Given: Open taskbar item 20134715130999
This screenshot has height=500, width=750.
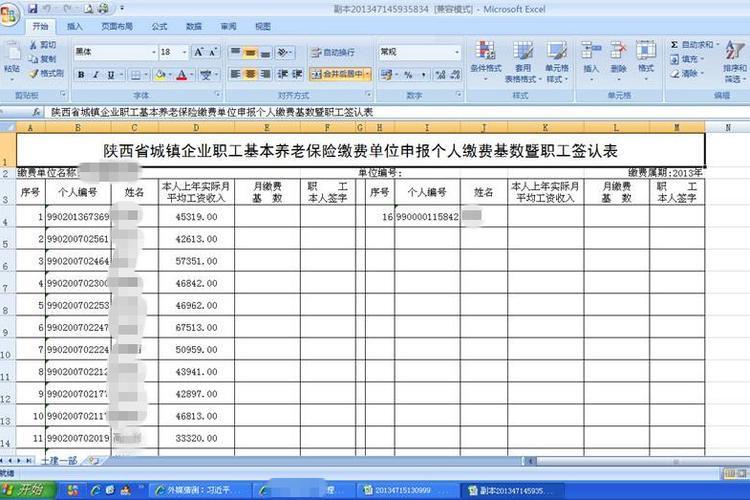Looking at the screenshot, I should [406, 490].
